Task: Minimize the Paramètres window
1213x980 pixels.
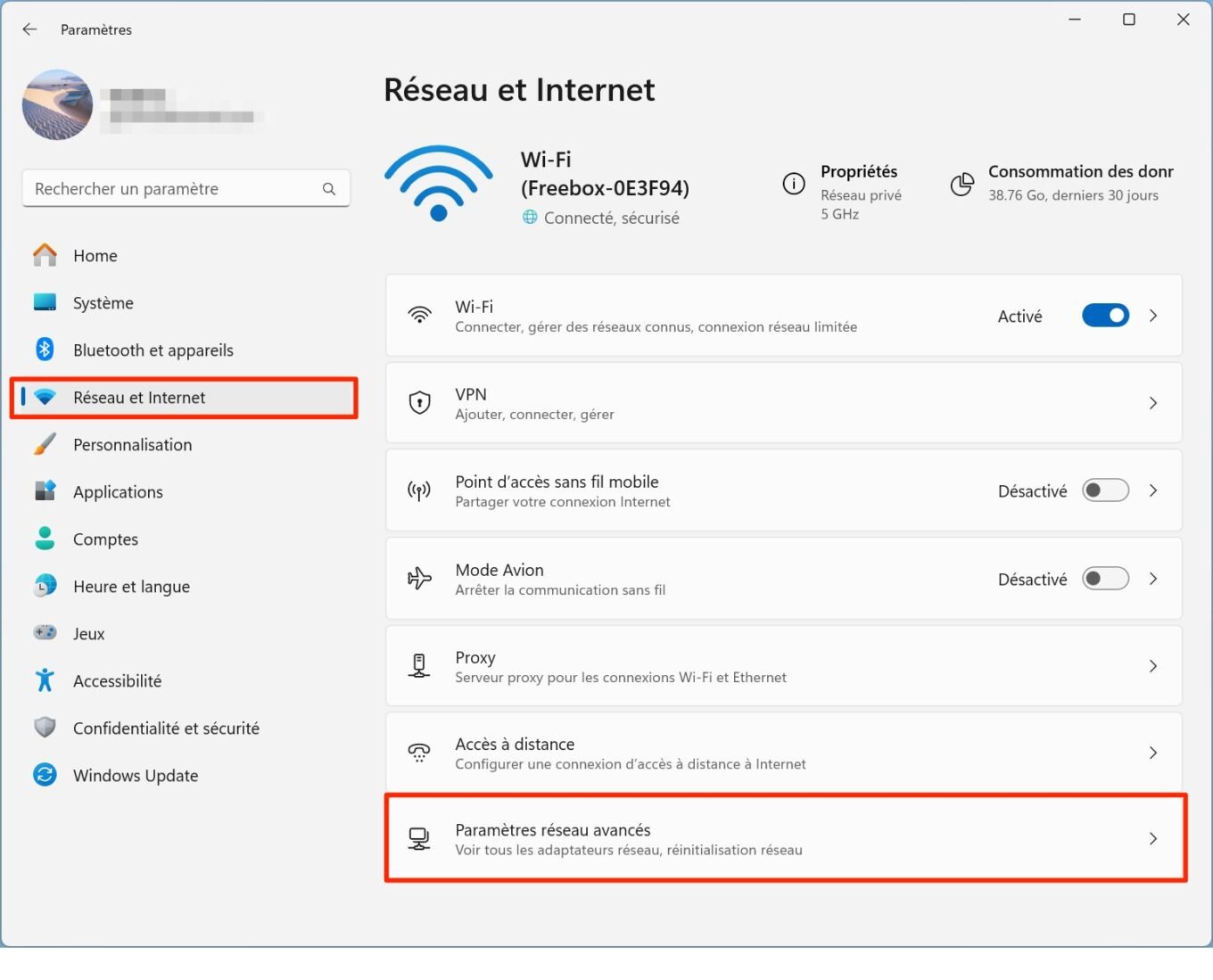Action: click(x=1075, y=20)
